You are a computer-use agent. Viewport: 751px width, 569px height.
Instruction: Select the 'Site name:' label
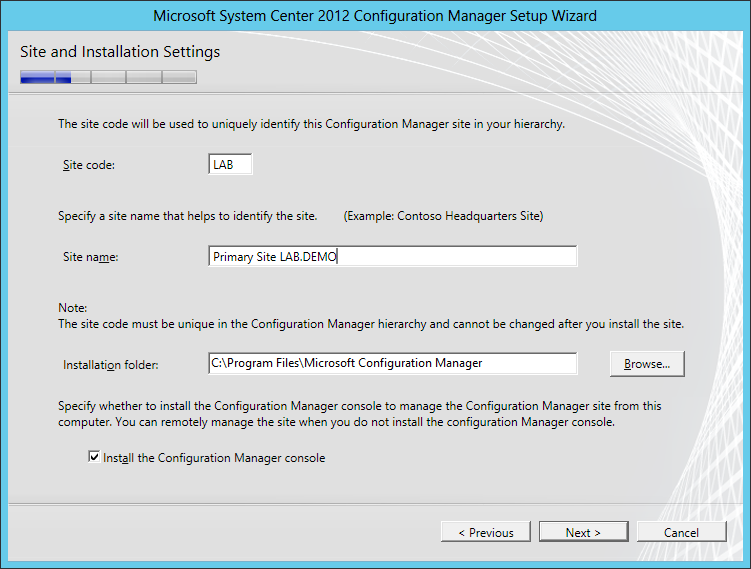90,258
